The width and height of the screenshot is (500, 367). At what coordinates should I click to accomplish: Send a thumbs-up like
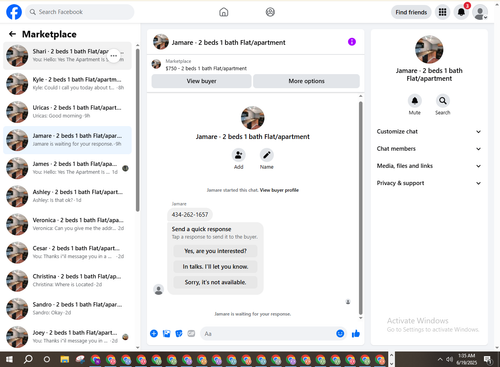tap(356, 333)
